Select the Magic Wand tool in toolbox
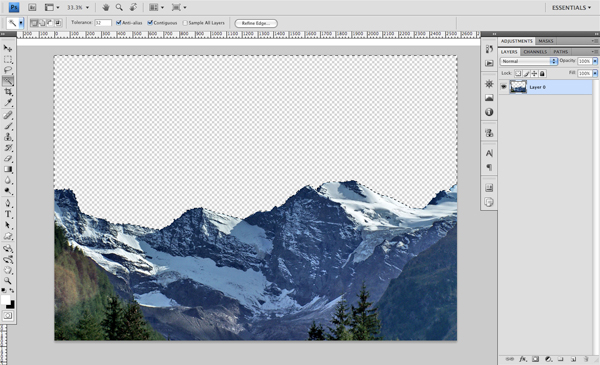 [8, 81]
